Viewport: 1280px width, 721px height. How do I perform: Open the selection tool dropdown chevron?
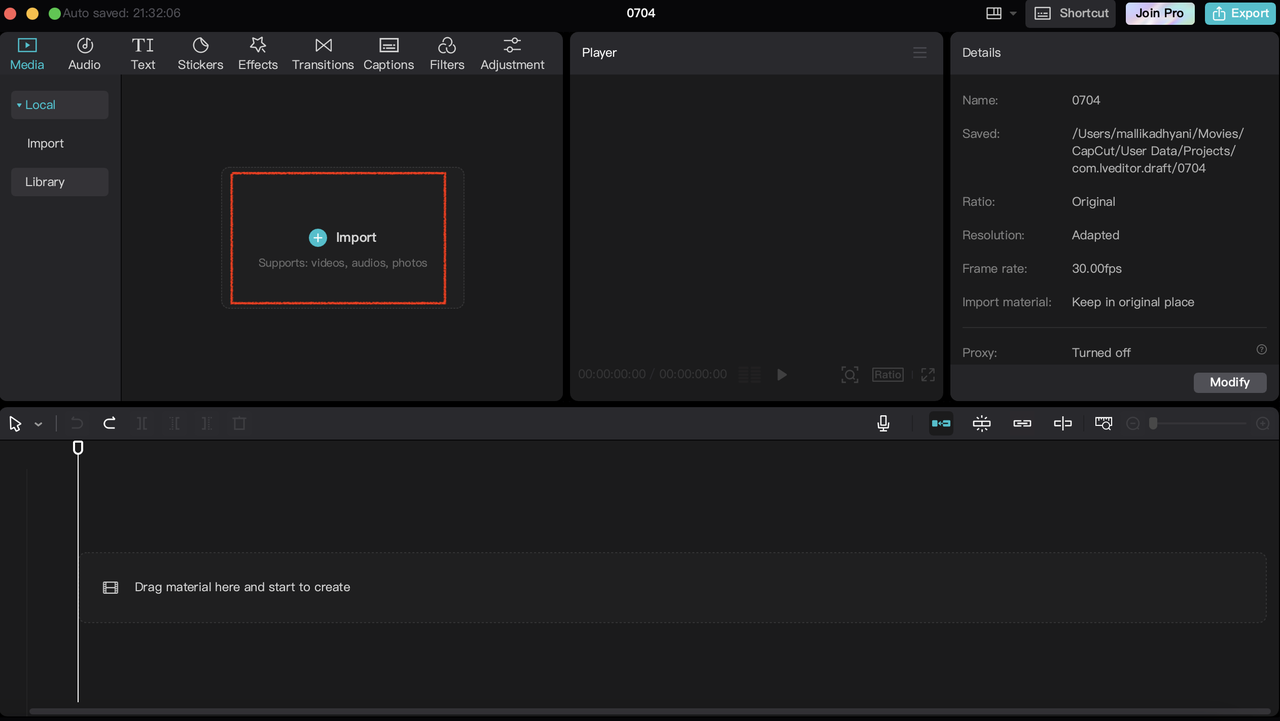[38, 423]
